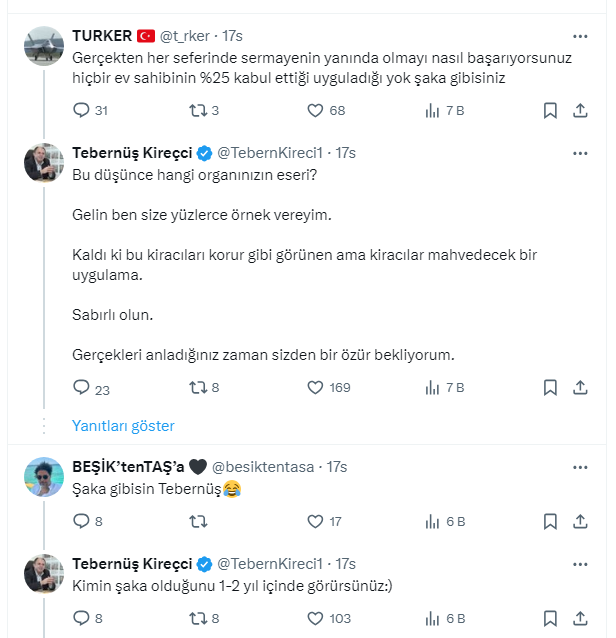Reply to Tebernüş's tweet with 23 replies
616x638 pixels.
tap(82, 388)
